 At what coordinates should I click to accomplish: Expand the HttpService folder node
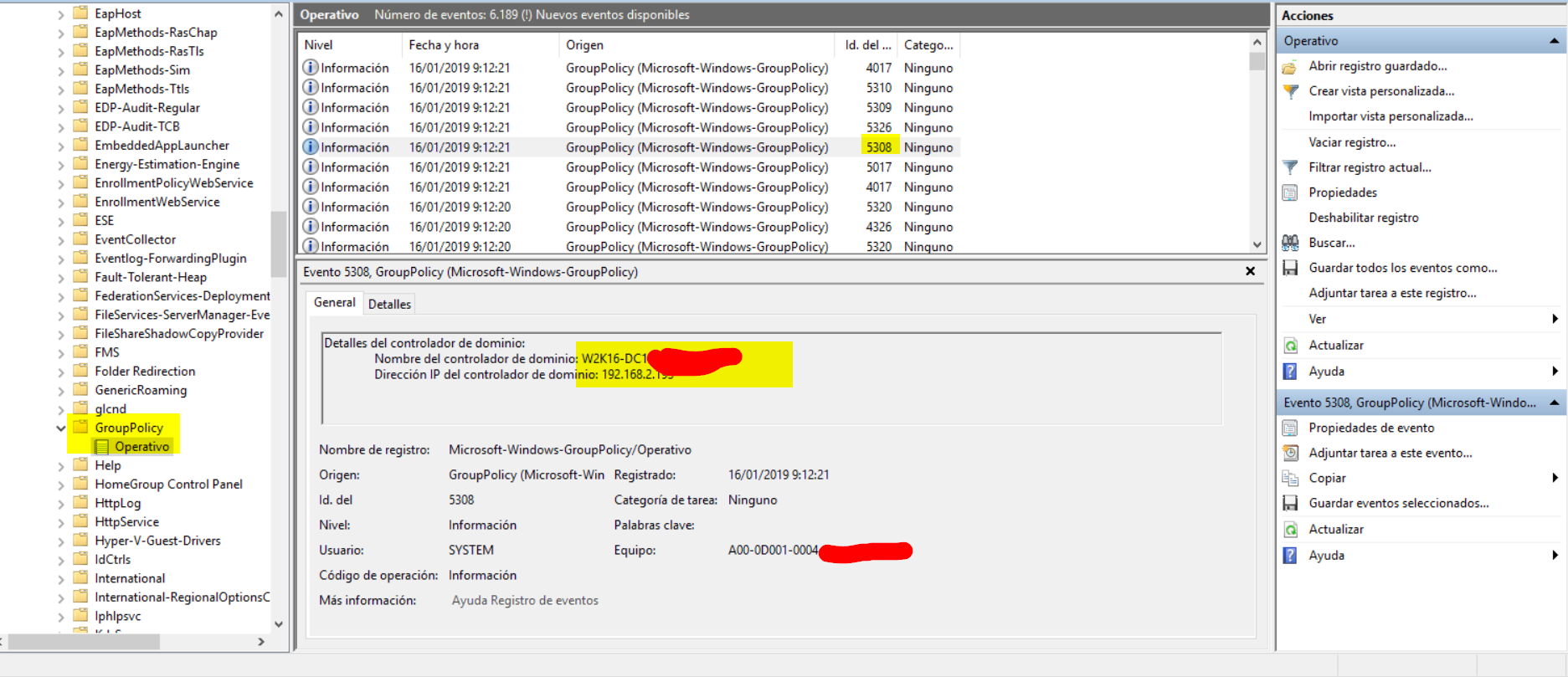pyautogui.click(x=60, y=522)
